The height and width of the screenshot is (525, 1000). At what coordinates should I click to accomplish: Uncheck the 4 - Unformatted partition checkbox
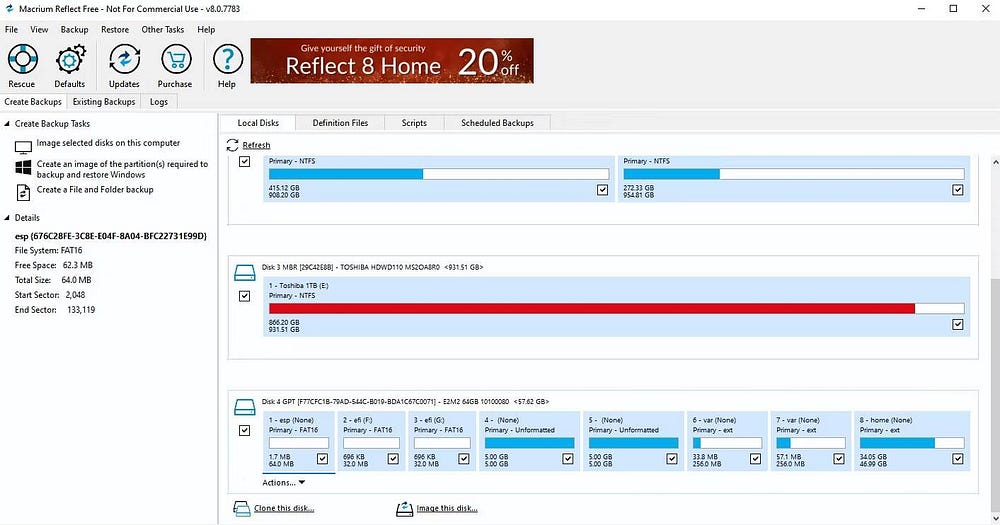(568, 459)
